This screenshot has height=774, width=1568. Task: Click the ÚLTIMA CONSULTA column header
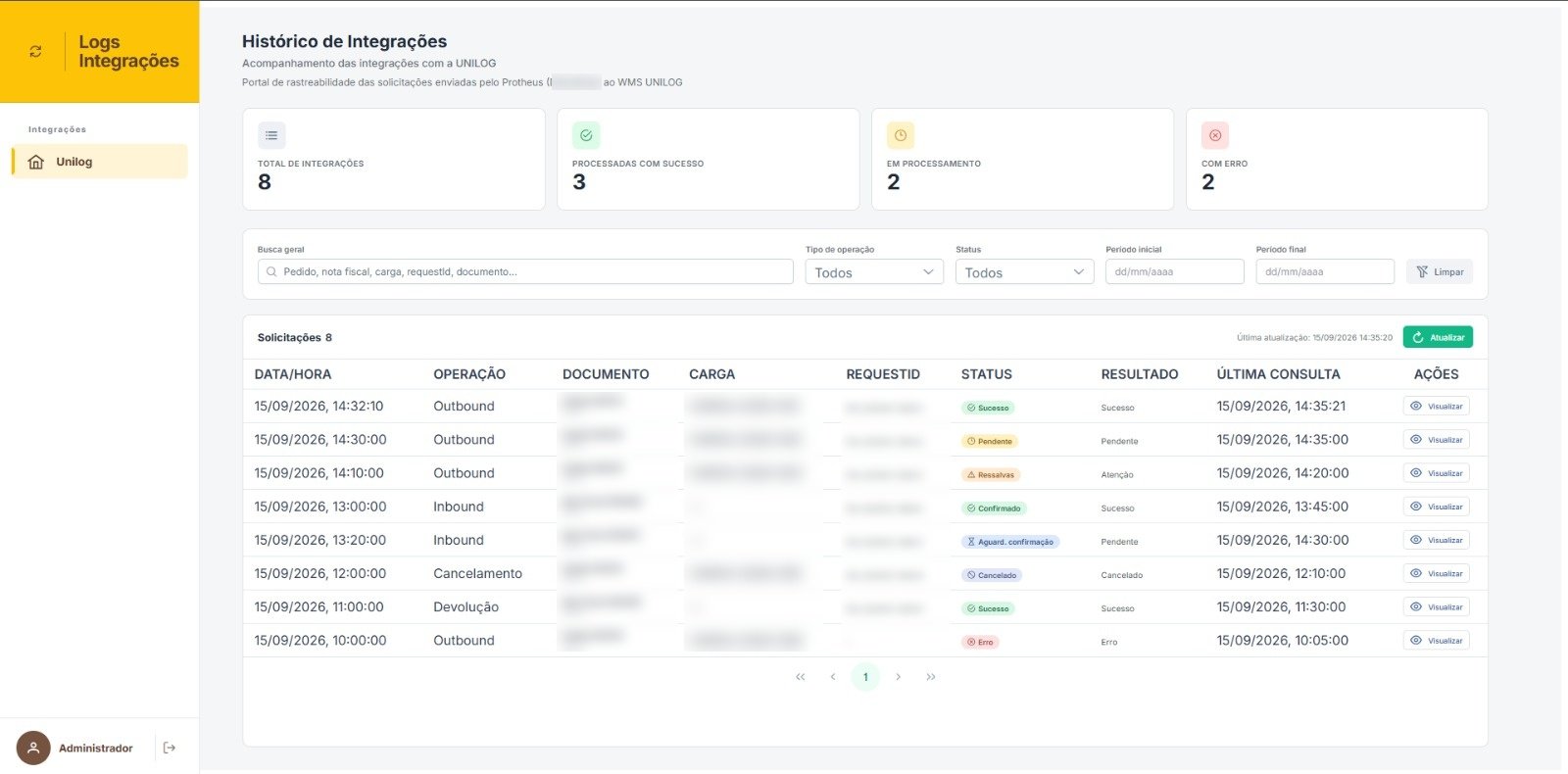click(1279, 374)
